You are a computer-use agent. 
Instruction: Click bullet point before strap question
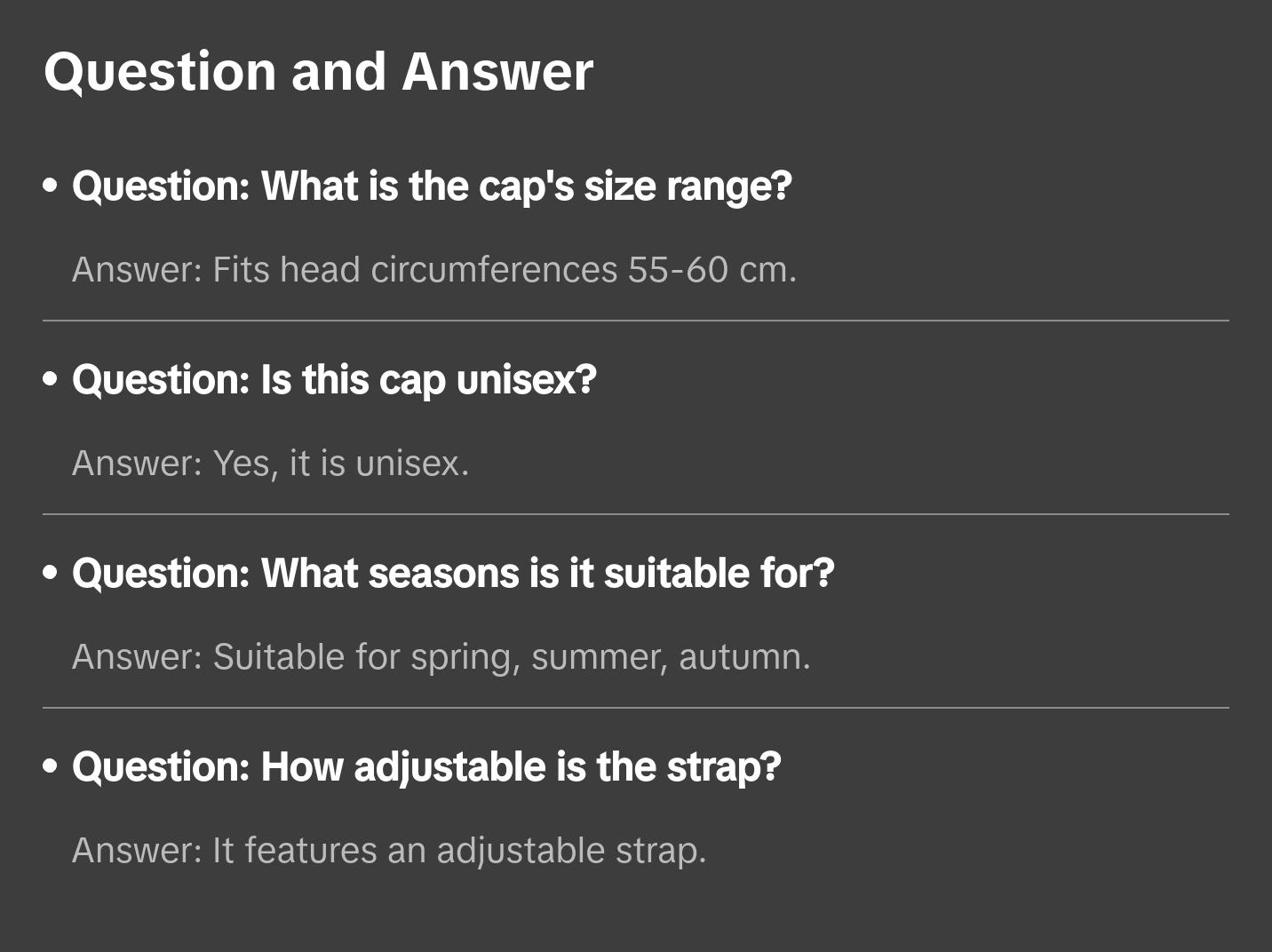tap(51, 767)
